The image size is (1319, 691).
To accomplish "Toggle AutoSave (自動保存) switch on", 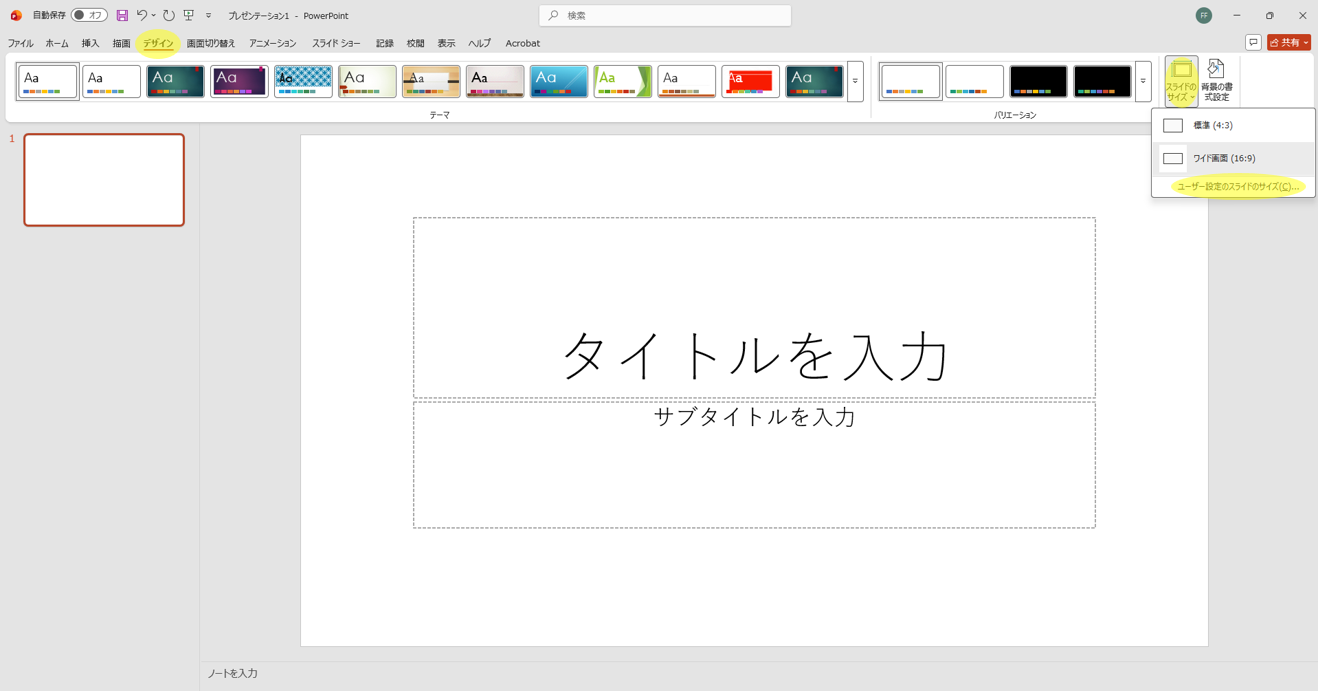I will 89,15.
